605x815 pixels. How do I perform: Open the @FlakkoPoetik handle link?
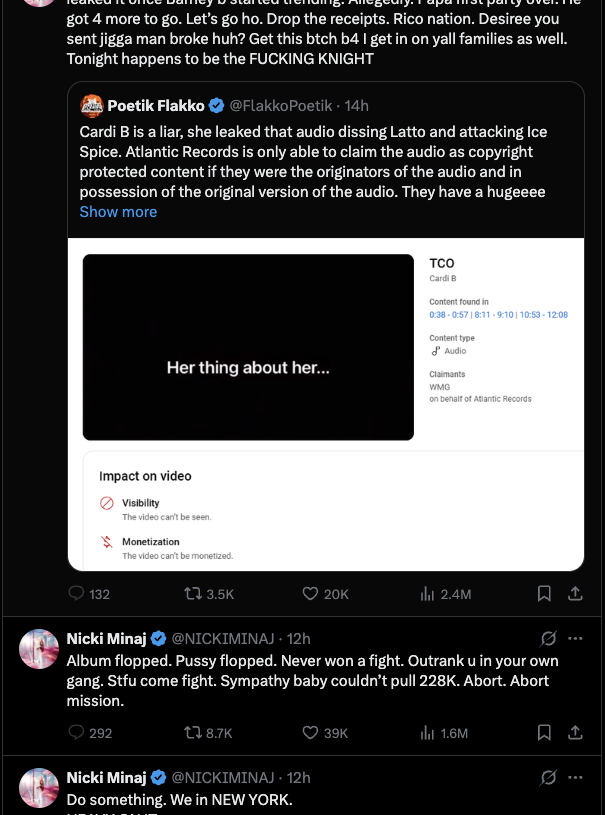tap(281, 105)
